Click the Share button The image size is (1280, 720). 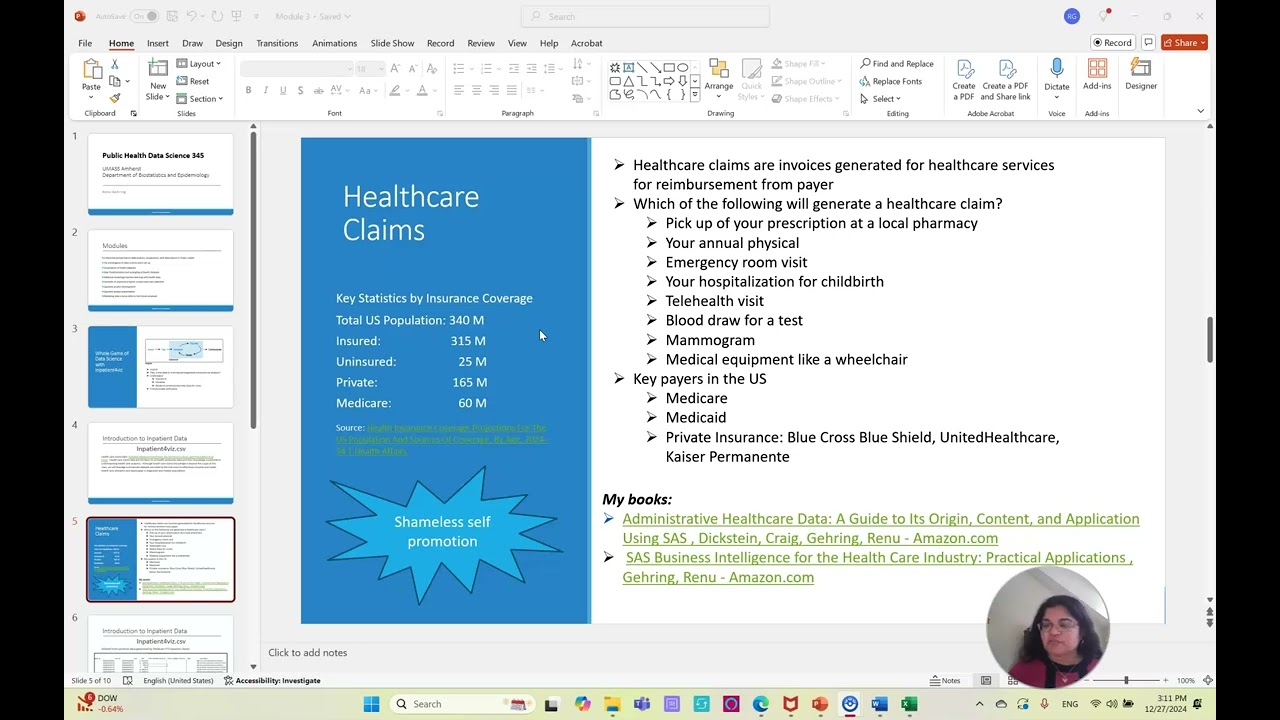[1184, 43]
